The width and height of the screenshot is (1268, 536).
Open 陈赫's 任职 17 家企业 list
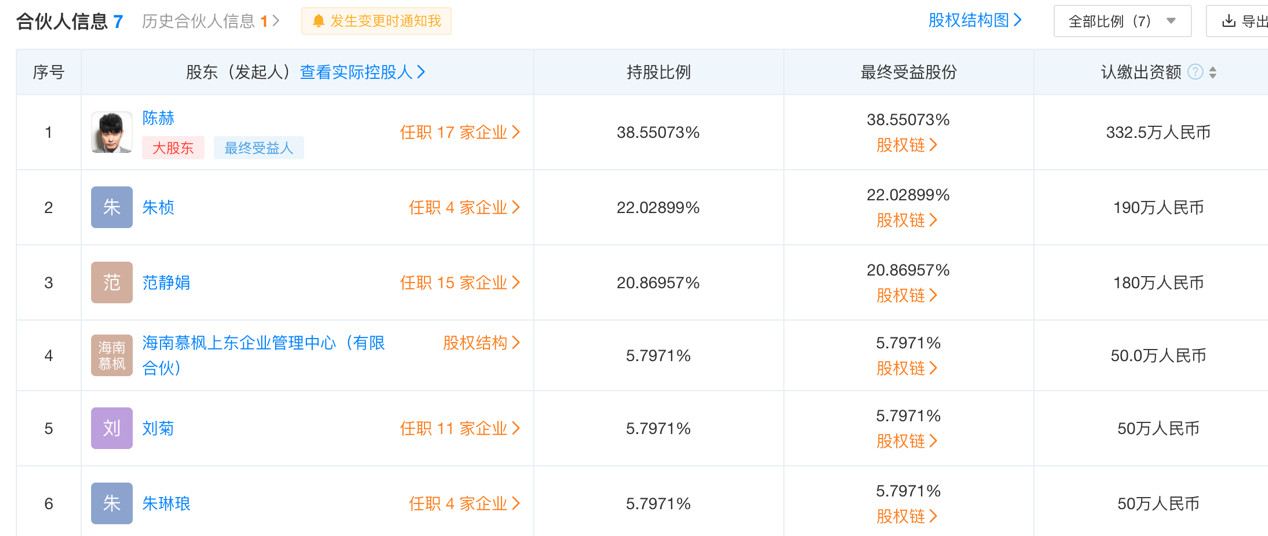pos(460,132)
